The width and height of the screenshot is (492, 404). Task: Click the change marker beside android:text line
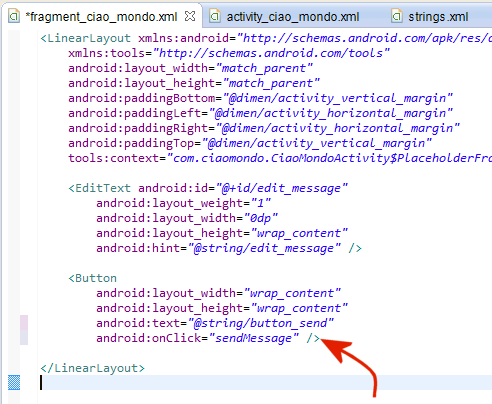click(x=24, y=323)
